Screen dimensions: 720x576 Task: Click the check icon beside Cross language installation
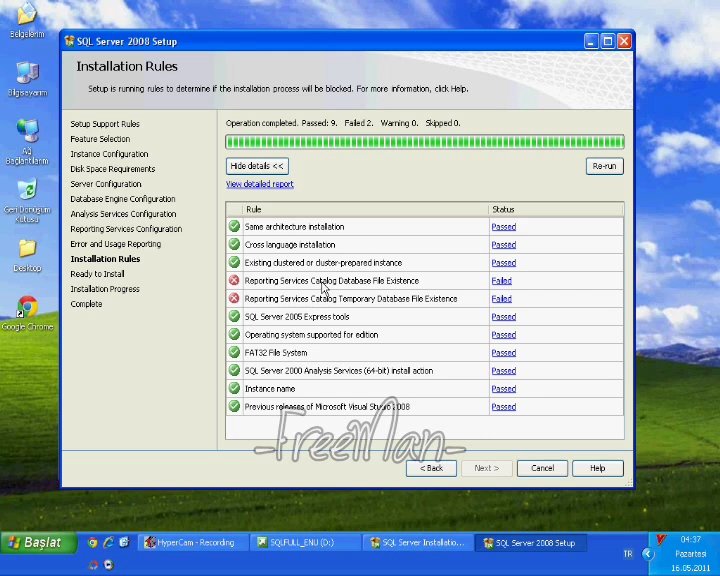234,244
